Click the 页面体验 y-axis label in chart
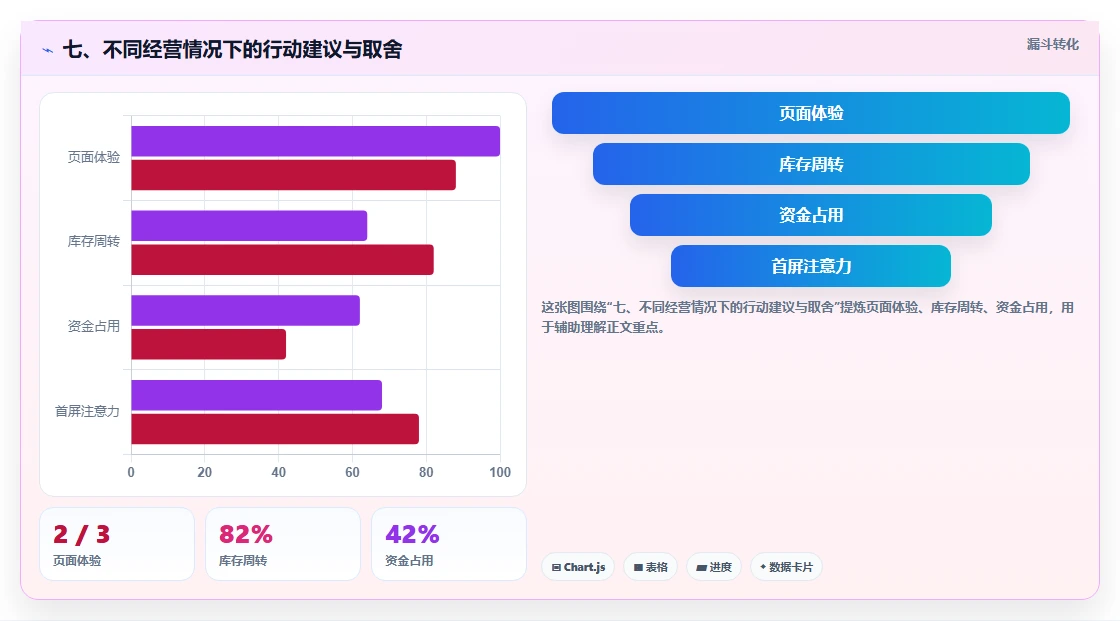The height and width of the screenshot is (621, 1120). tap(94, 157)
